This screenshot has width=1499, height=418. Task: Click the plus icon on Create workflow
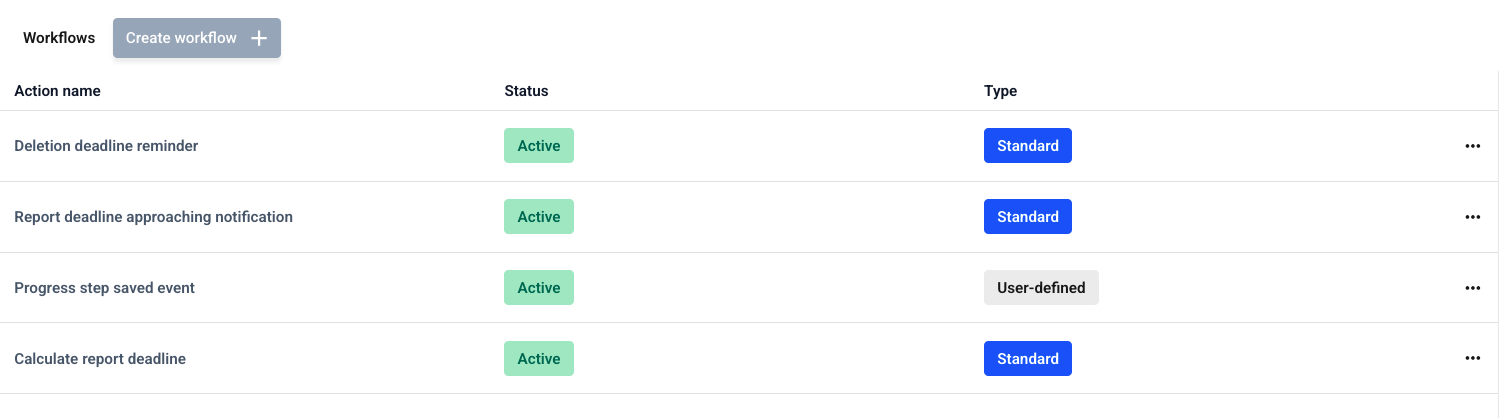tap(259, 38)
